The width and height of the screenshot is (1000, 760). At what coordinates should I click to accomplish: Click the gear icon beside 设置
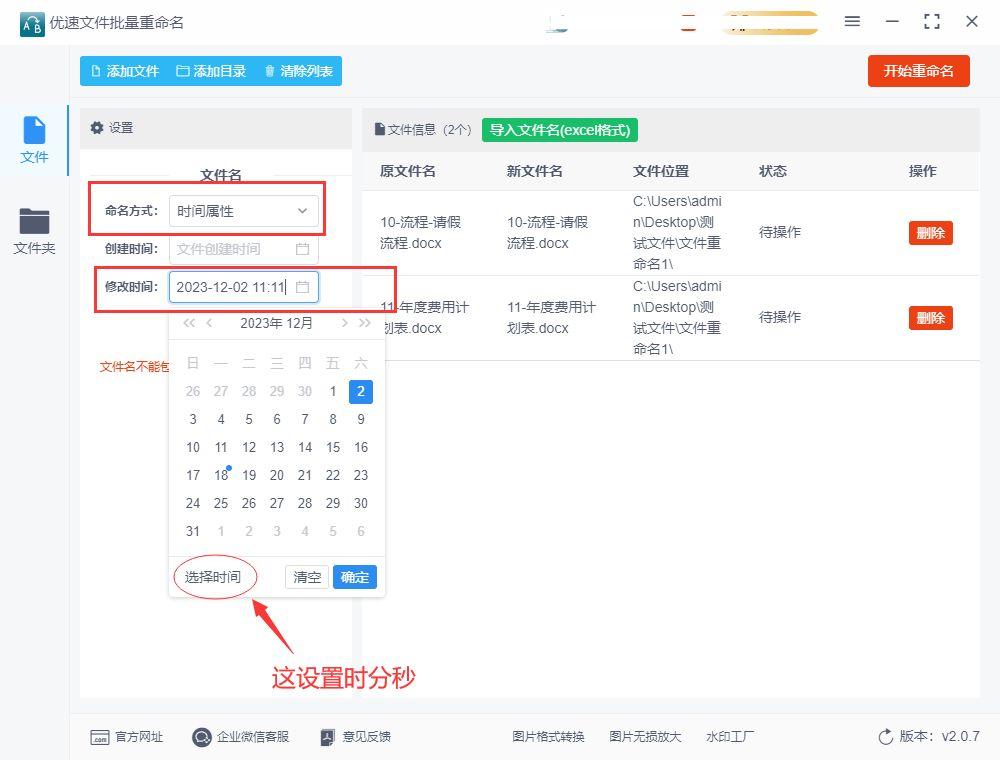click(97, 128)
